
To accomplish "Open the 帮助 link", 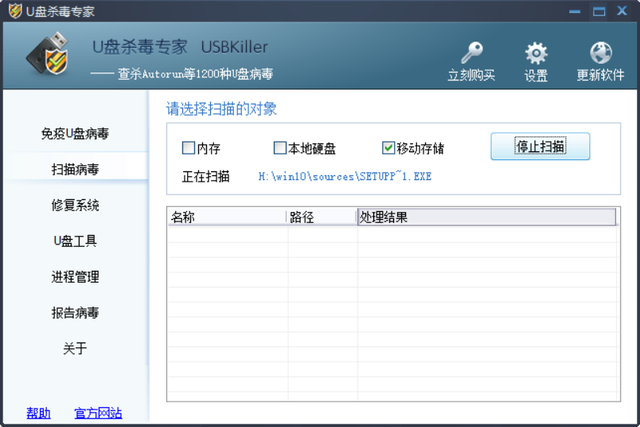I will pyautogui.click(x=38, y=413).
